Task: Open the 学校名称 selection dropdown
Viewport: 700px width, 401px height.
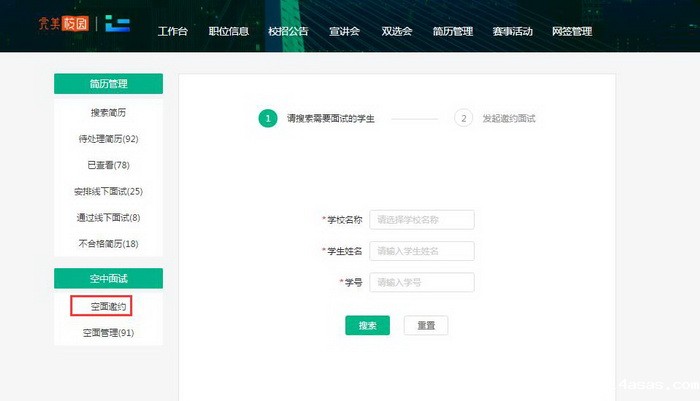Action: [421, 219]
